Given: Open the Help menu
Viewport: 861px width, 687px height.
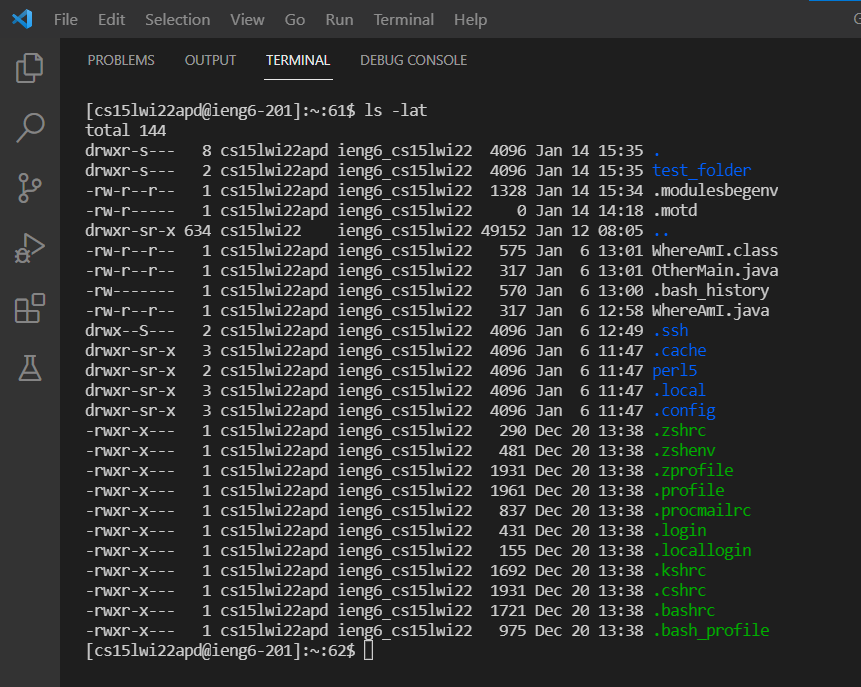Looking at the screenshot, I should [469, 19].
